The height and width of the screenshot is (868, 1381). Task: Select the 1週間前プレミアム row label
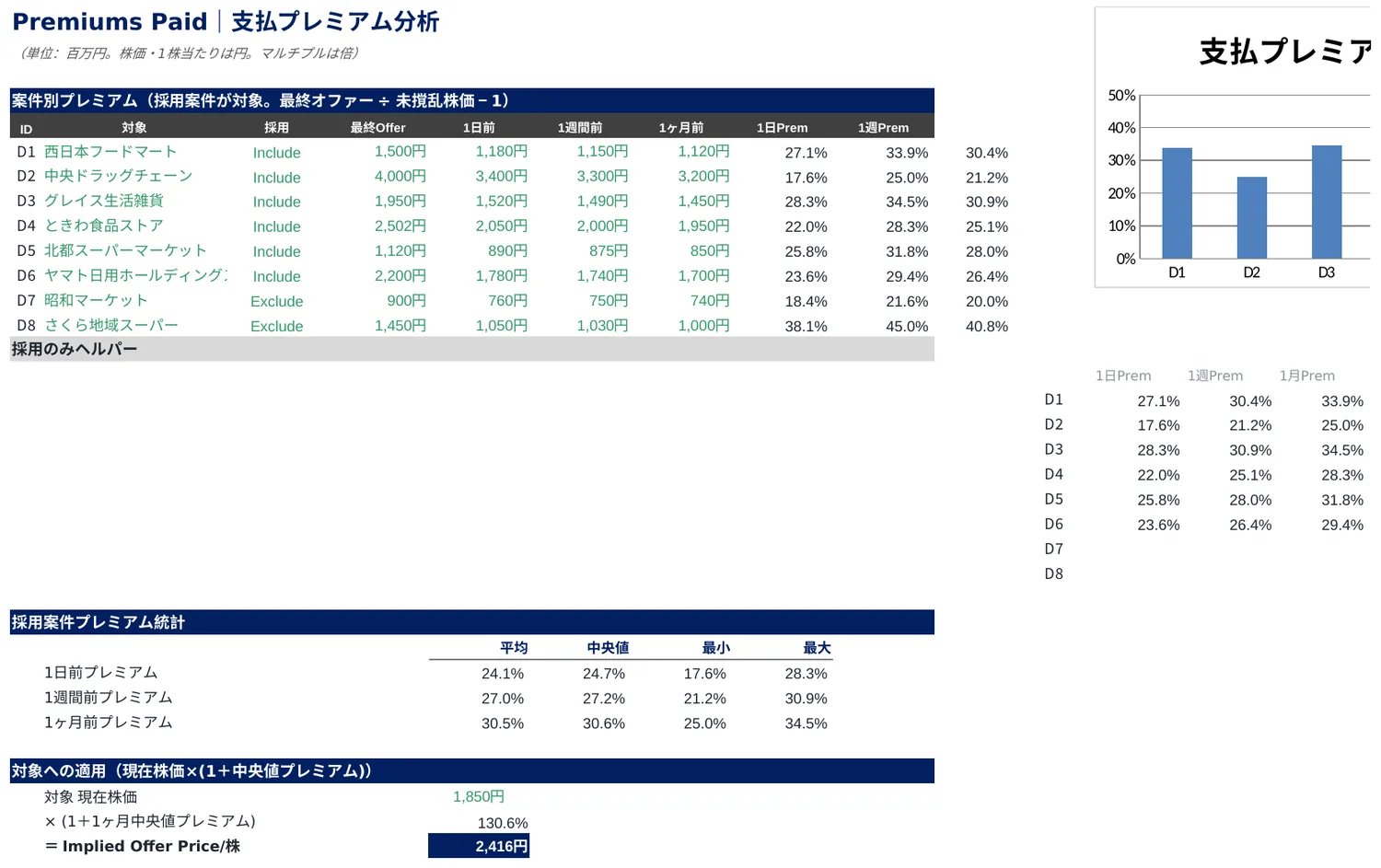tap(109, 698)
